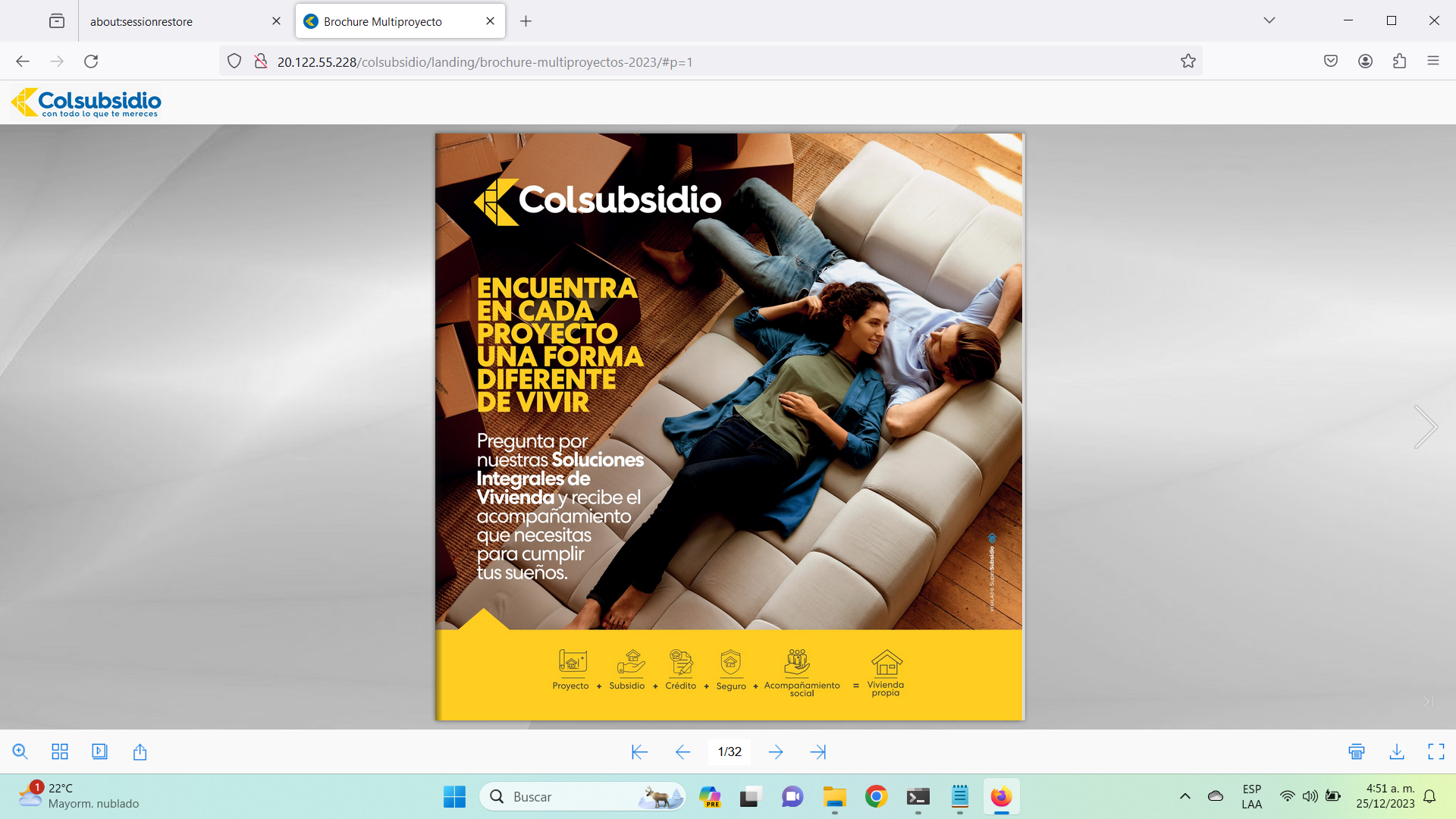1456x819 pixels.
Task: Toggle the auto-flip slideshow icon
Action: 99,752
